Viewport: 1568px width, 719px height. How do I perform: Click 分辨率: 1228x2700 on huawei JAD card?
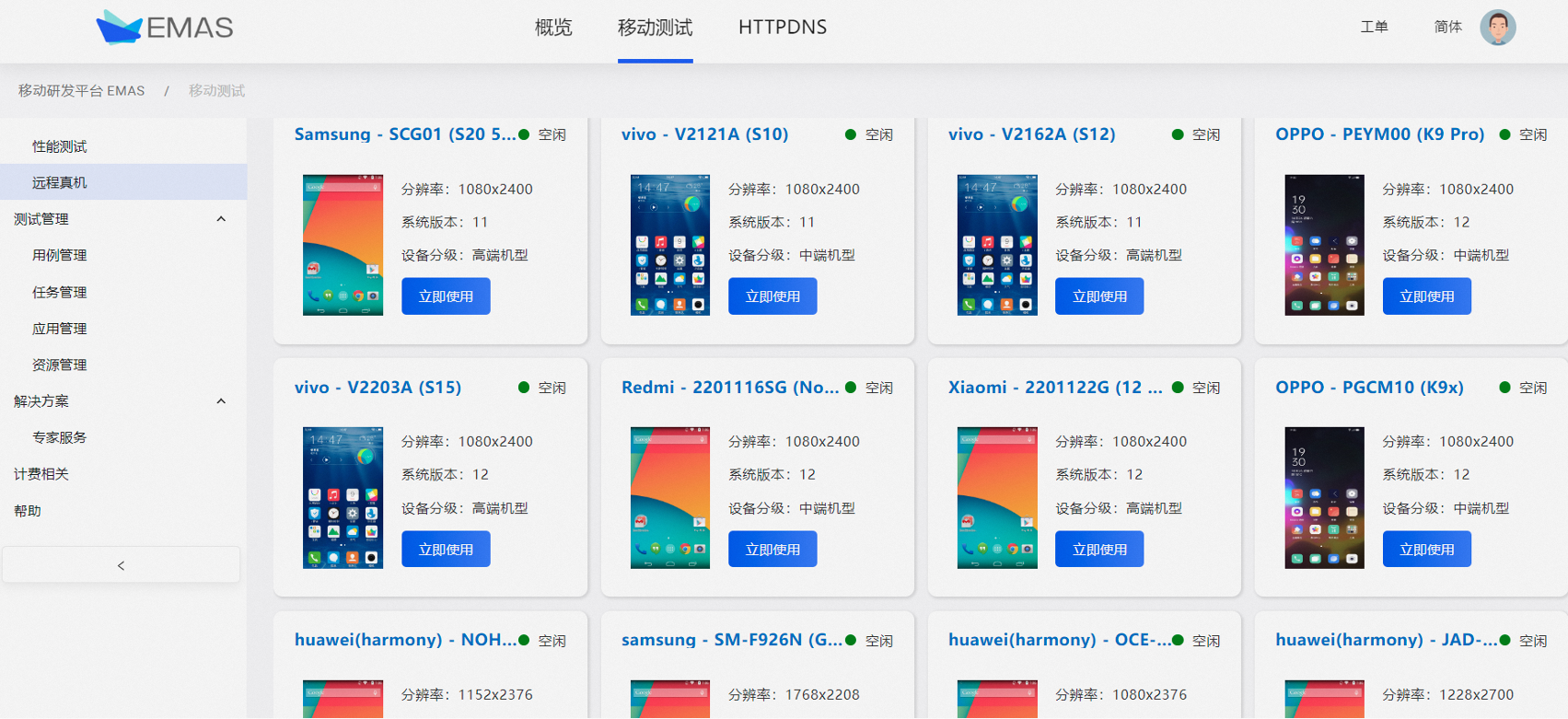(x=1448, y=695)
